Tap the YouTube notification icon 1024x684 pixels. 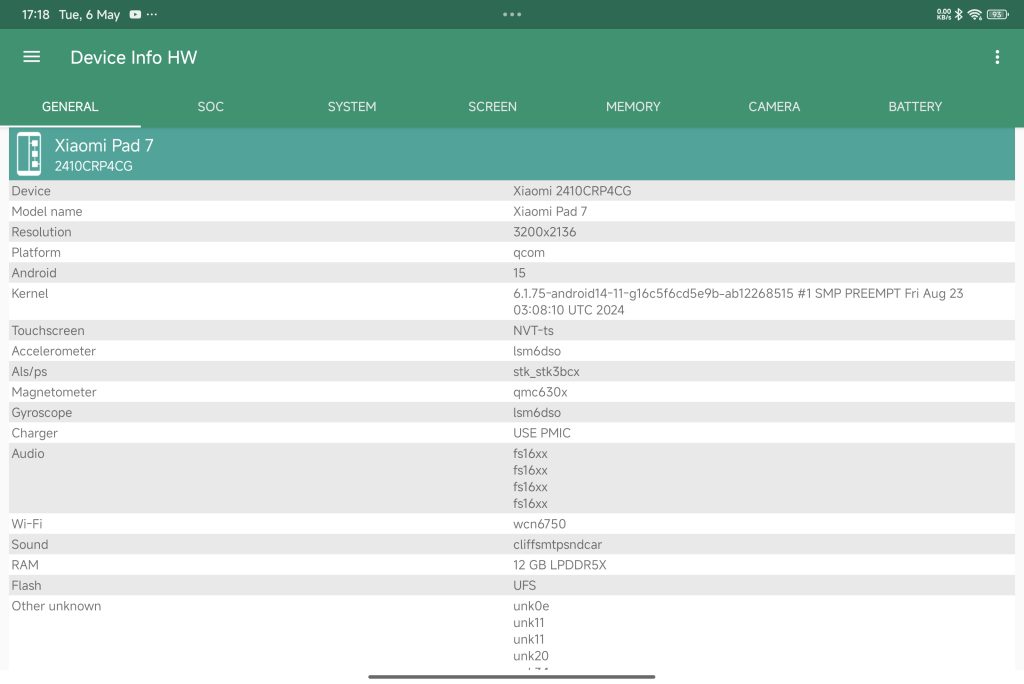tap(135, 15)
